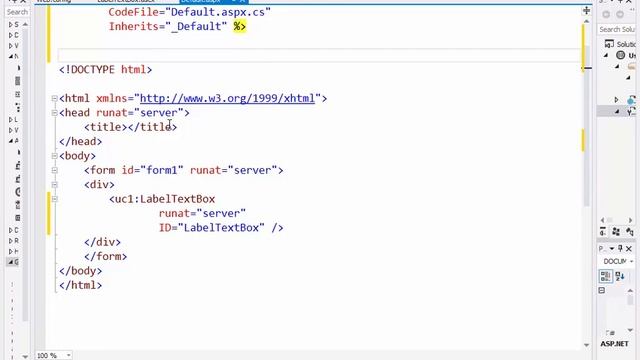The image size is (640, 360).
Task: Click Toolbox scrollbar down arrow
Action: (25, 356)
